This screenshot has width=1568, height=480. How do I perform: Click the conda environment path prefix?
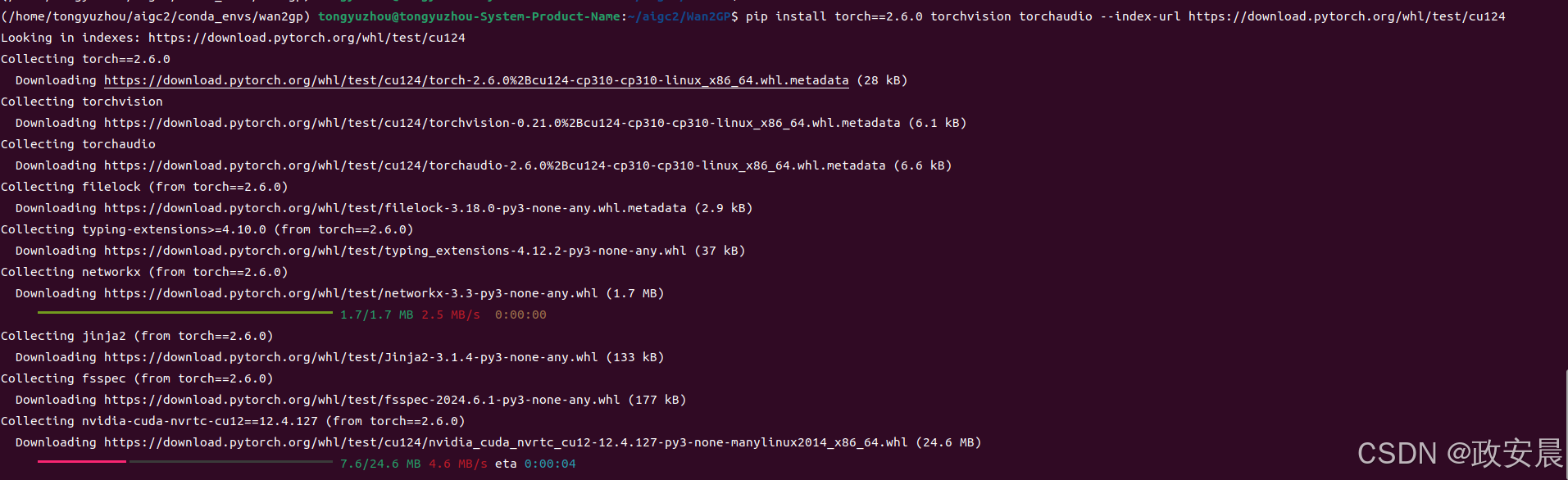tap(156, 16)
